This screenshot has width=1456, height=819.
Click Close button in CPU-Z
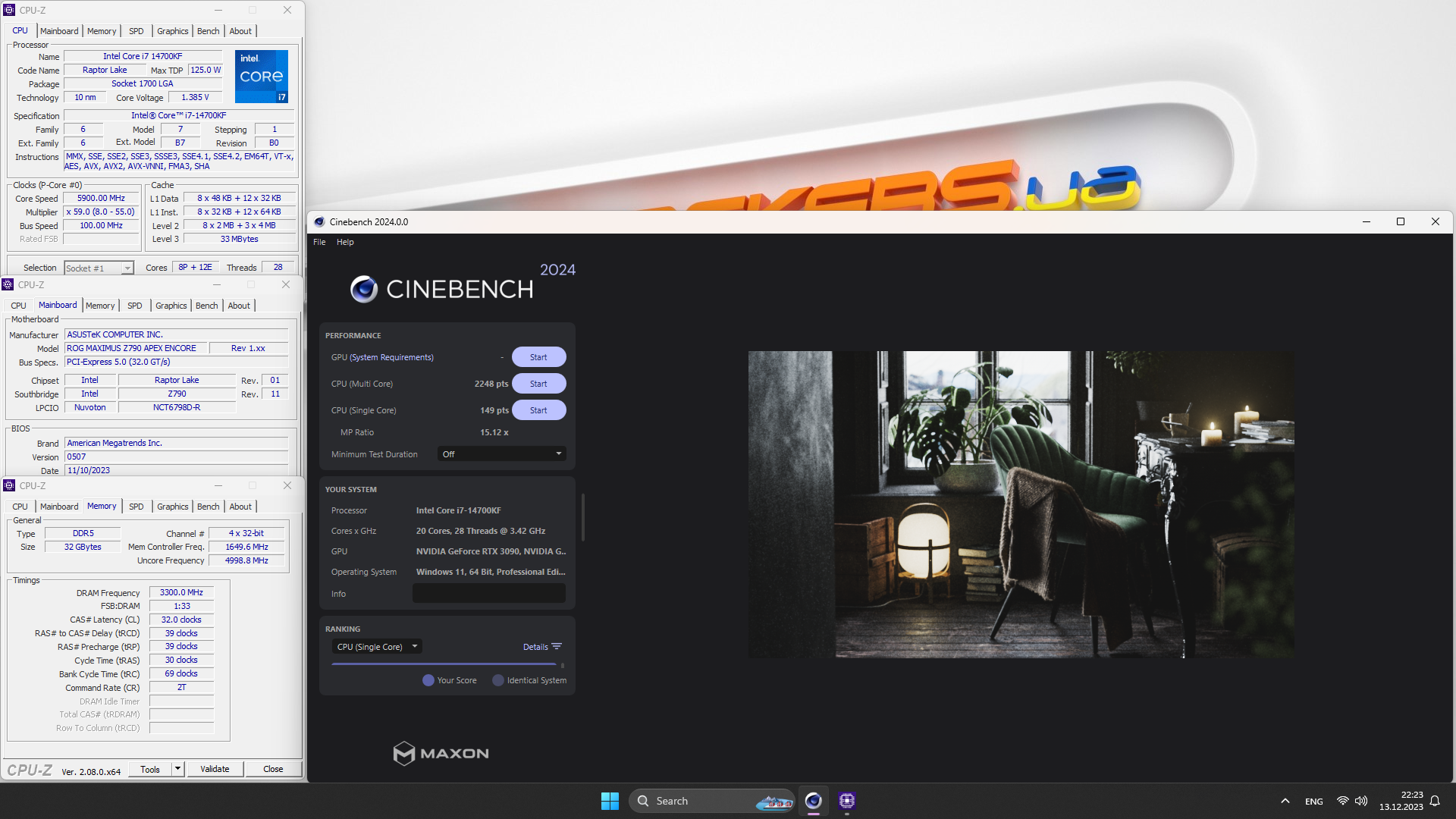tap(273, 769)
